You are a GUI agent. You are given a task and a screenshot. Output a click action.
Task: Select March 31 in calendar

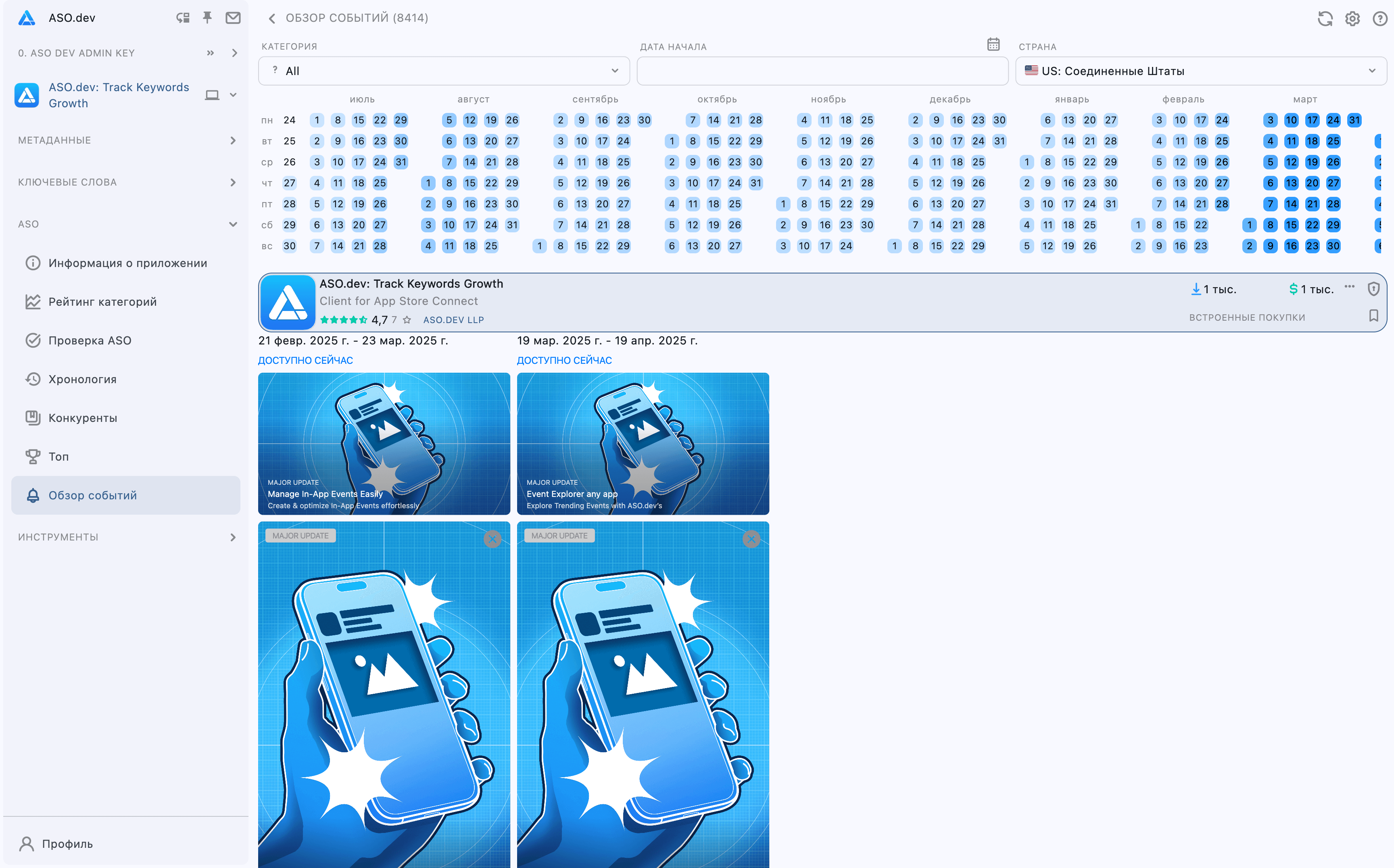1354,120
